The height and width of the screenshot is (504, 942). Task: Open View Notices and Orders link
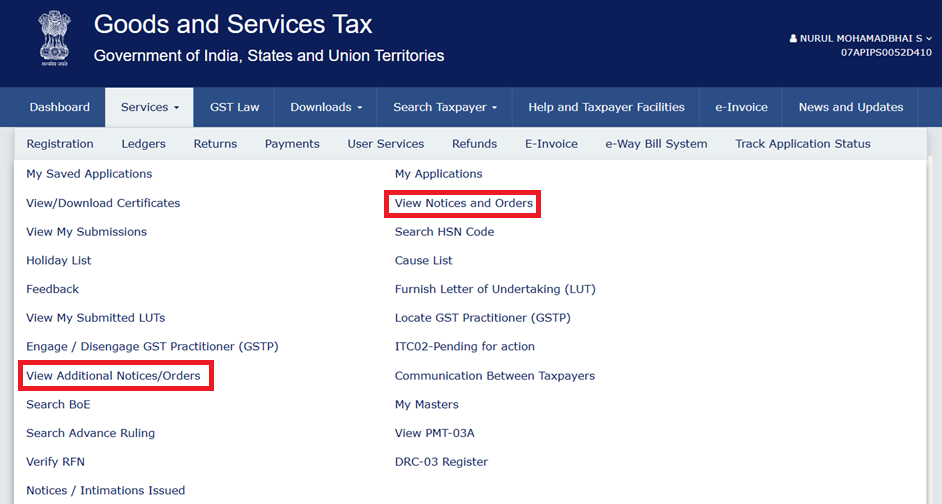point(464,203)
